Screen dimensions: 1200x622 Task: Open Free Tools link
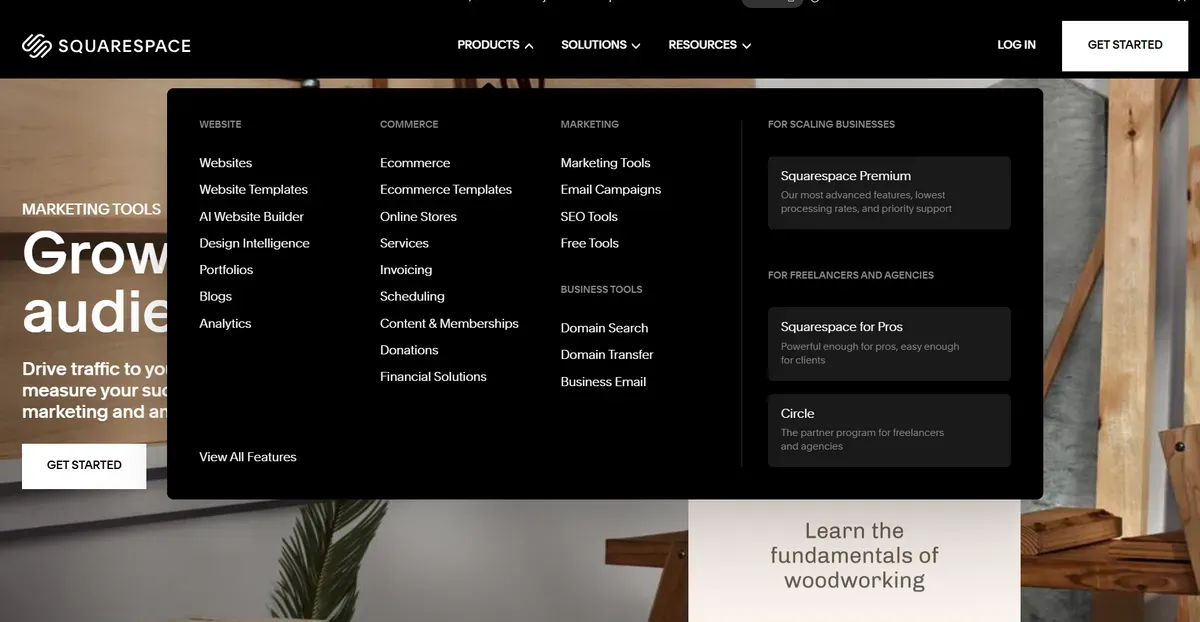590,243
